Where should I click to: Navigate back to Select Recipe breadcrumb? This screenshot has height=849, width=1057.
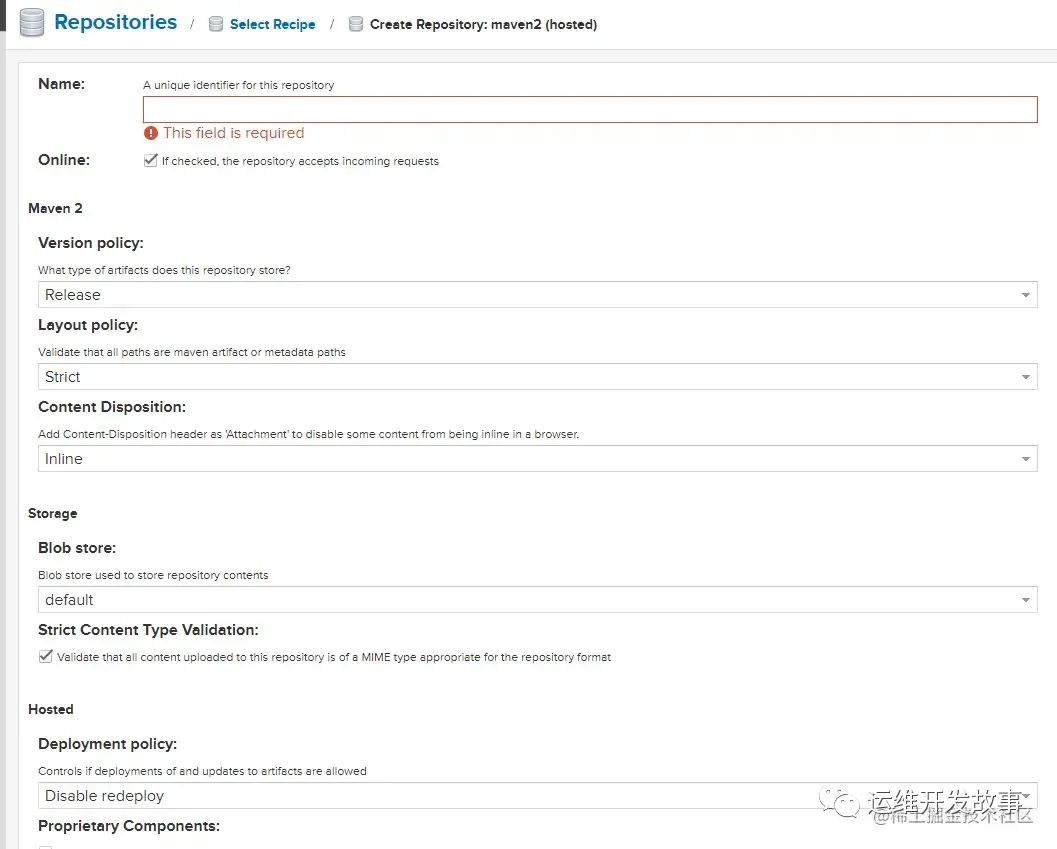coord(272,25)
